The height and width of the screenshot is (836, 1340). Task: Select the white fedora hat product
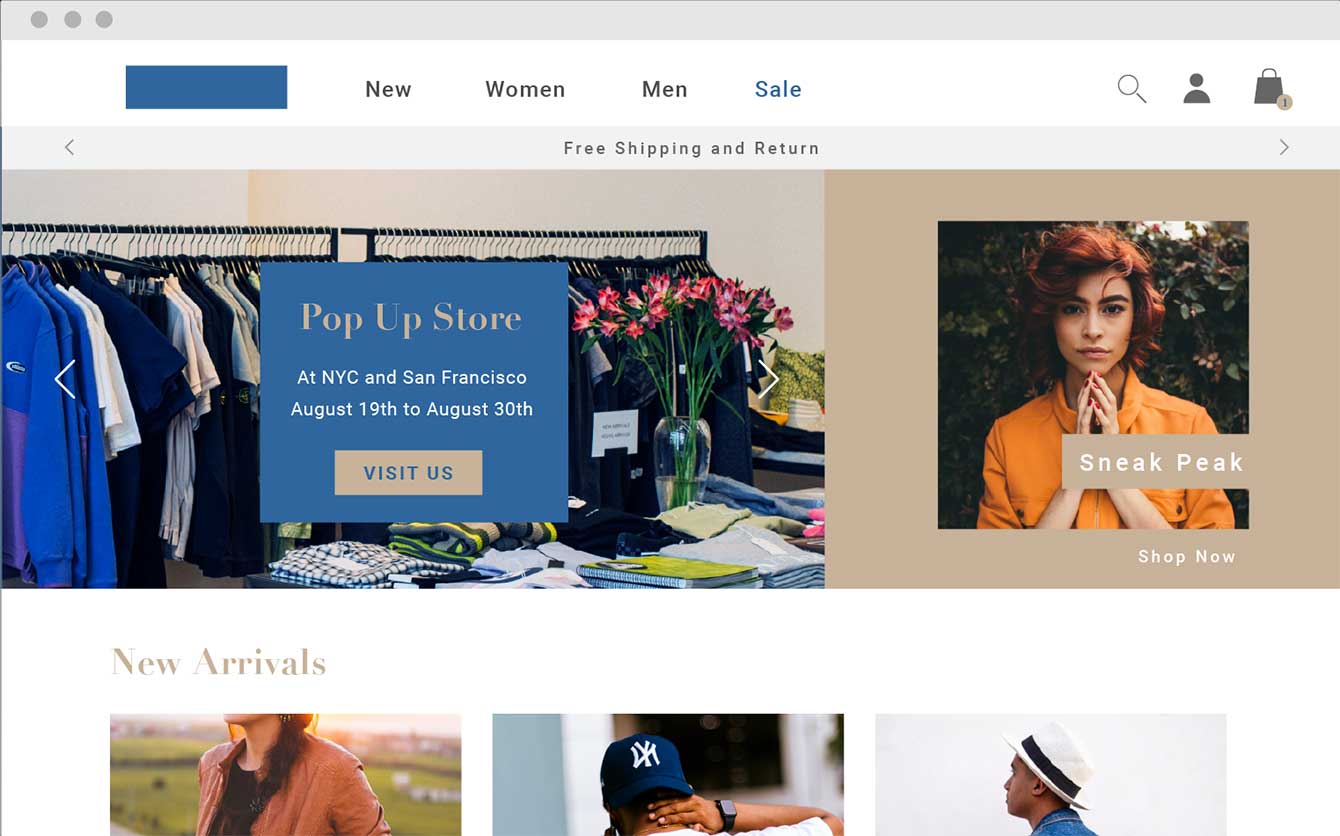coord(1050,774)
